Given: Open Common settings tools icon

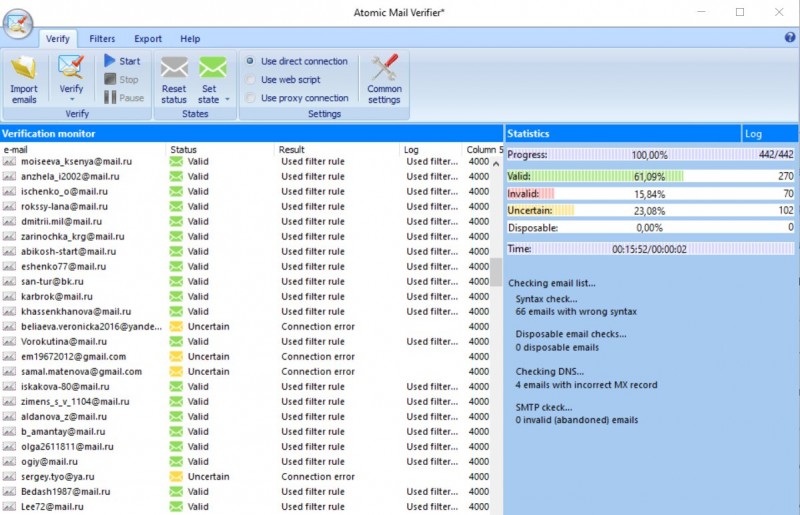Looking at the screenshot, I should 384,67.
